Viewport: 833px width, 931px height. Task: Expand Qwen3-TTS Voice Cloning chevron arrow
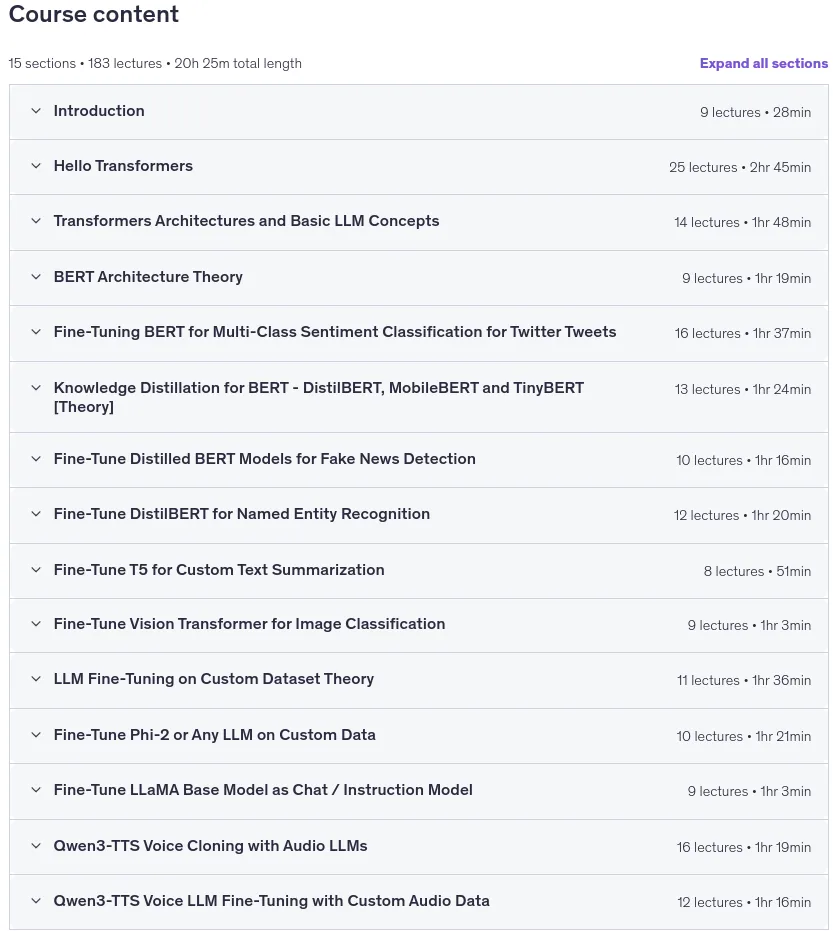pyautogui.click(x=36, y=846)
